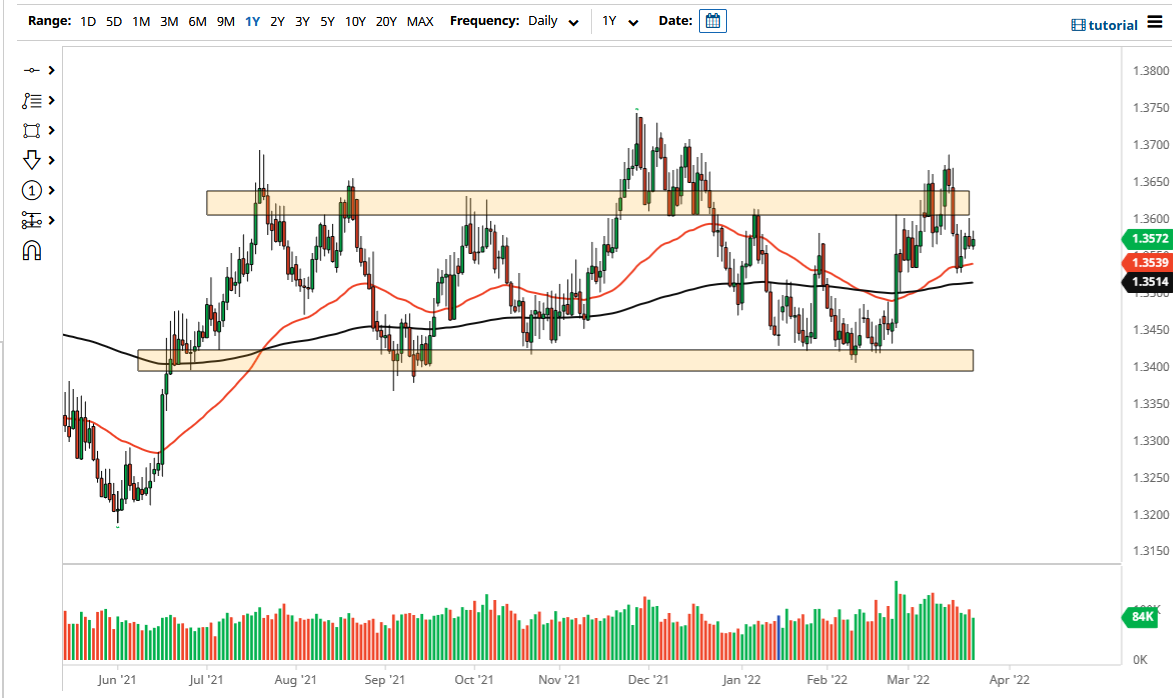1175x698 pixels.
Task: Select the rectangle drawing tool
Action: click(x=29, y=130)
